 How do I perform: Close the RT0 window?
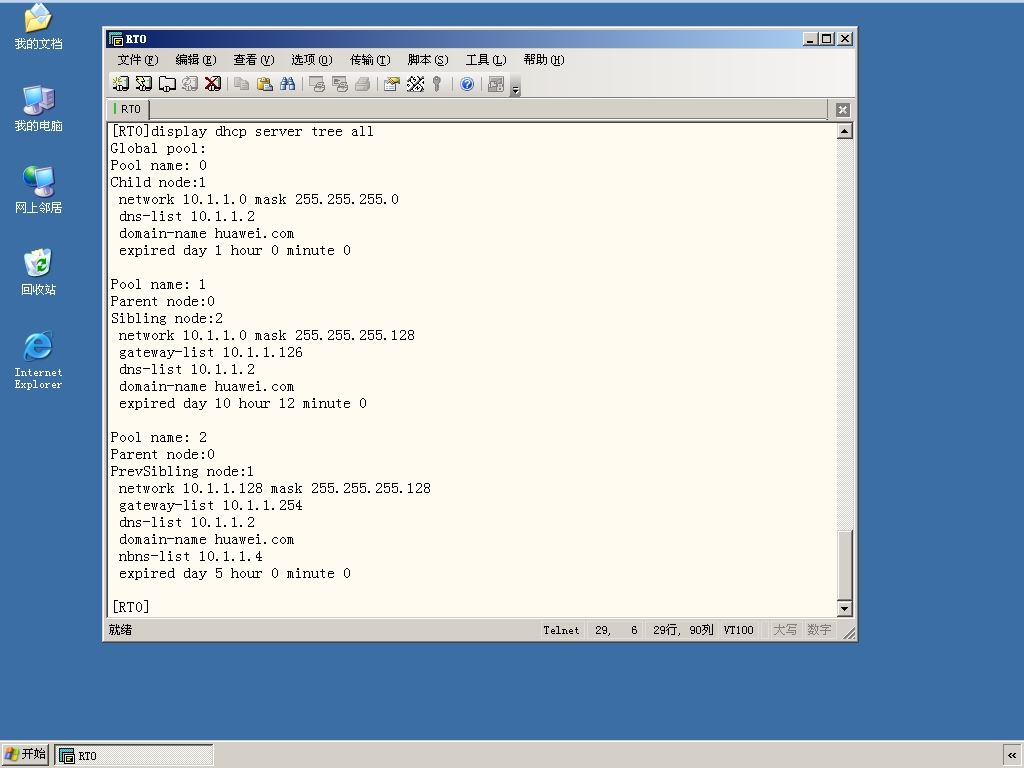pyautogui.click(x=845, y=39)
